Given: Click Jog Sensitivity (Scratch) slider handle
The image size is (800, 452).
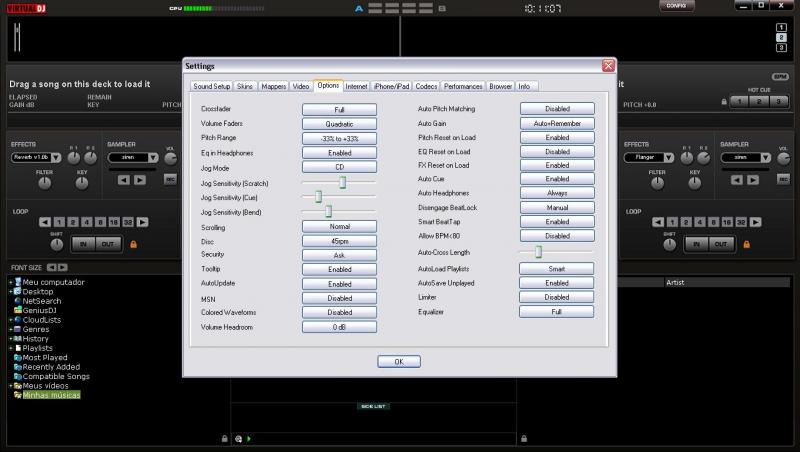Looking at the screenshot, I should click(x=343, y=182).
